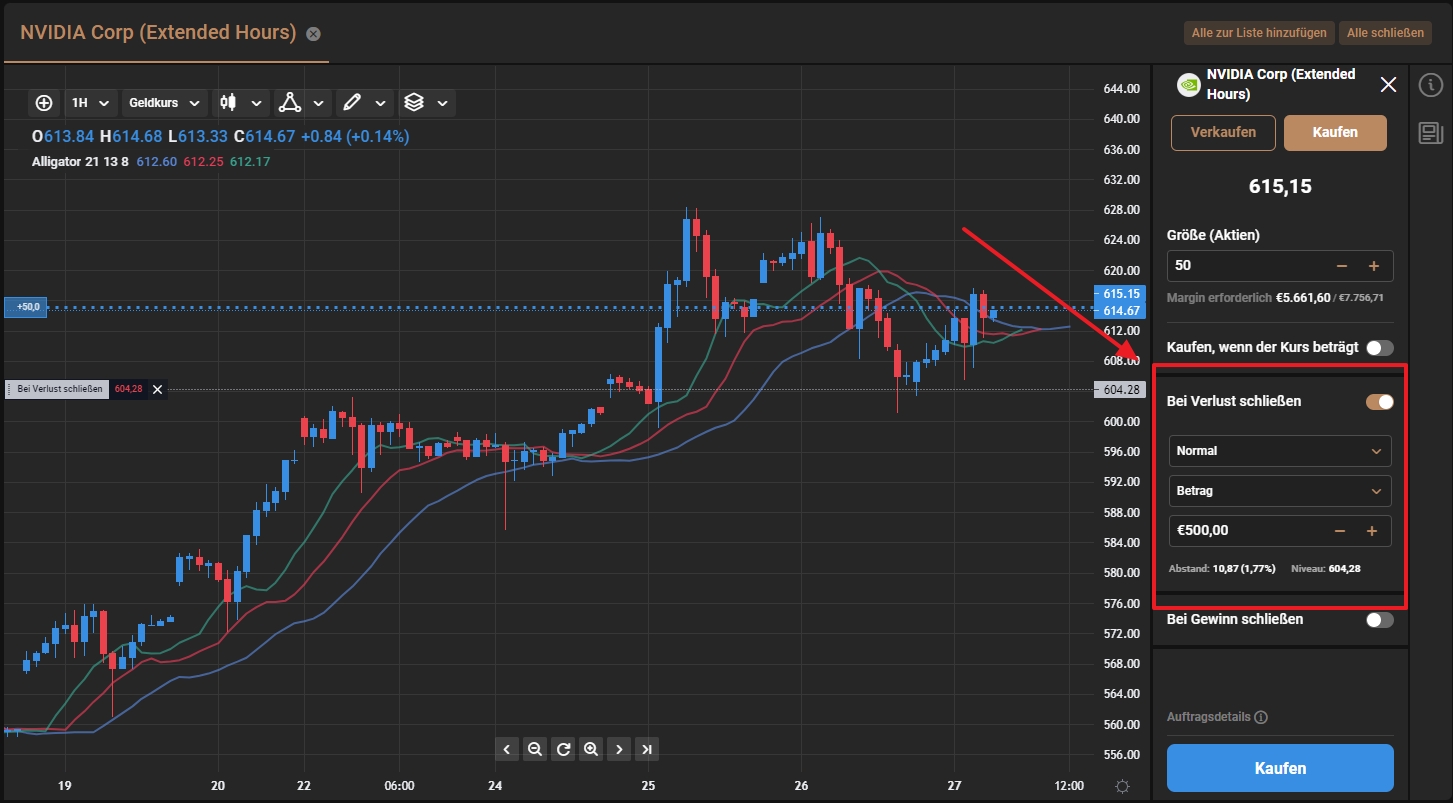Screen dimensions: 1453x803
Task: Click the Auftragsdetails label
Action: click(x=1208, y=717)
